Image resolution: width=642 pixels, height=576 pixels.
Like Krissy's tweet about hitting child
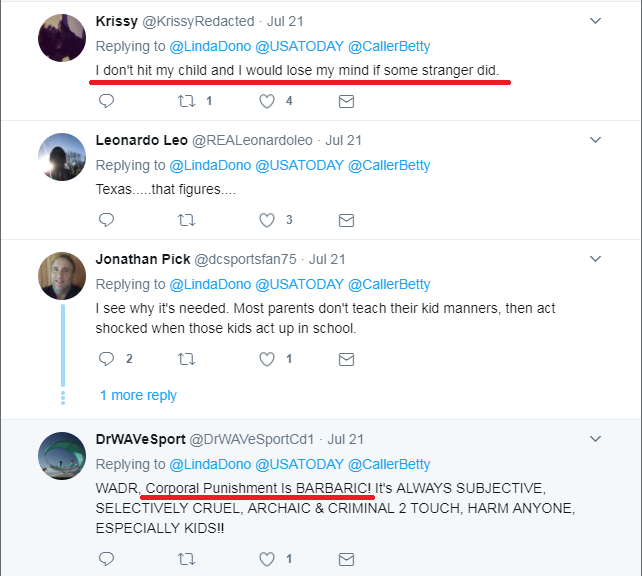tap(267, 101)
